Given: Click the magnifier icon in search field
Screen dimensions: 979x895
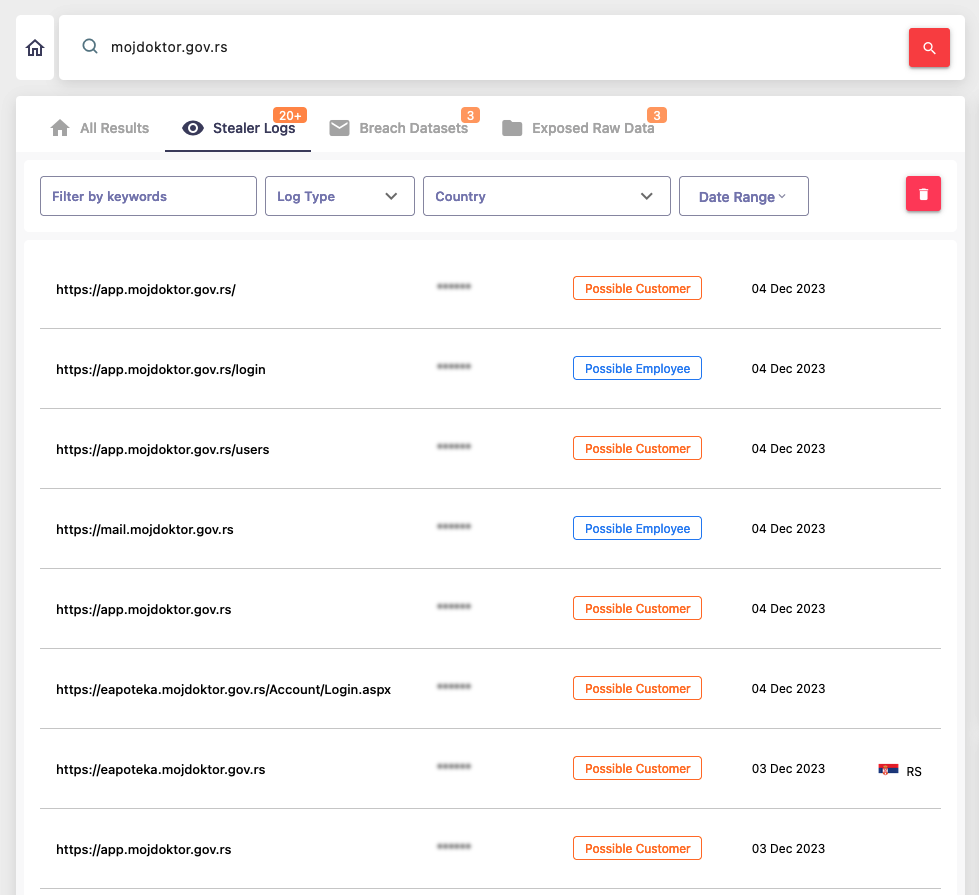Looking at the screenshot, I should coord(90,46).
